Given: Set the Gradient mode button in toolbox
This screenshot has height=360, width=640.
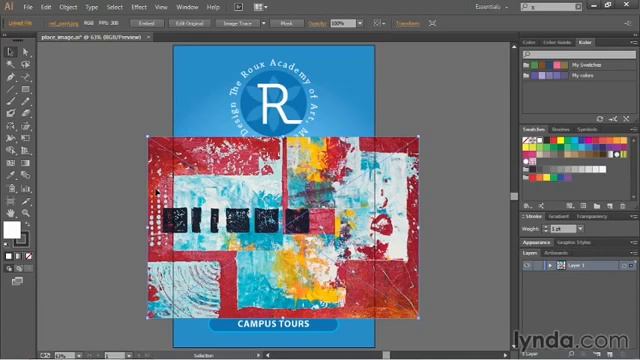Looking at the screenshot, I should point(18,256).
